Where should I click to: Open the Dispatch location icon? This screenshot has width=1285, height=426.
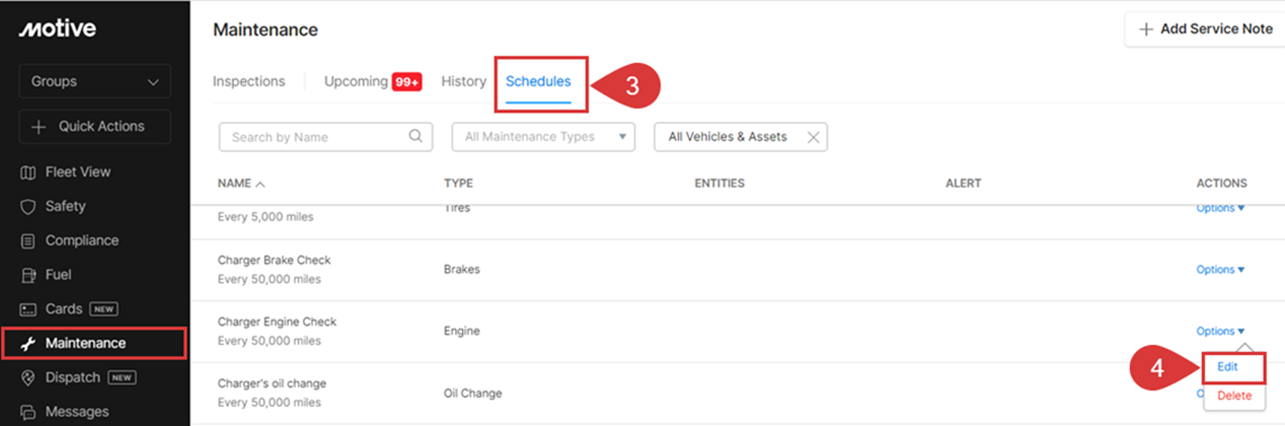pos(28,377)
